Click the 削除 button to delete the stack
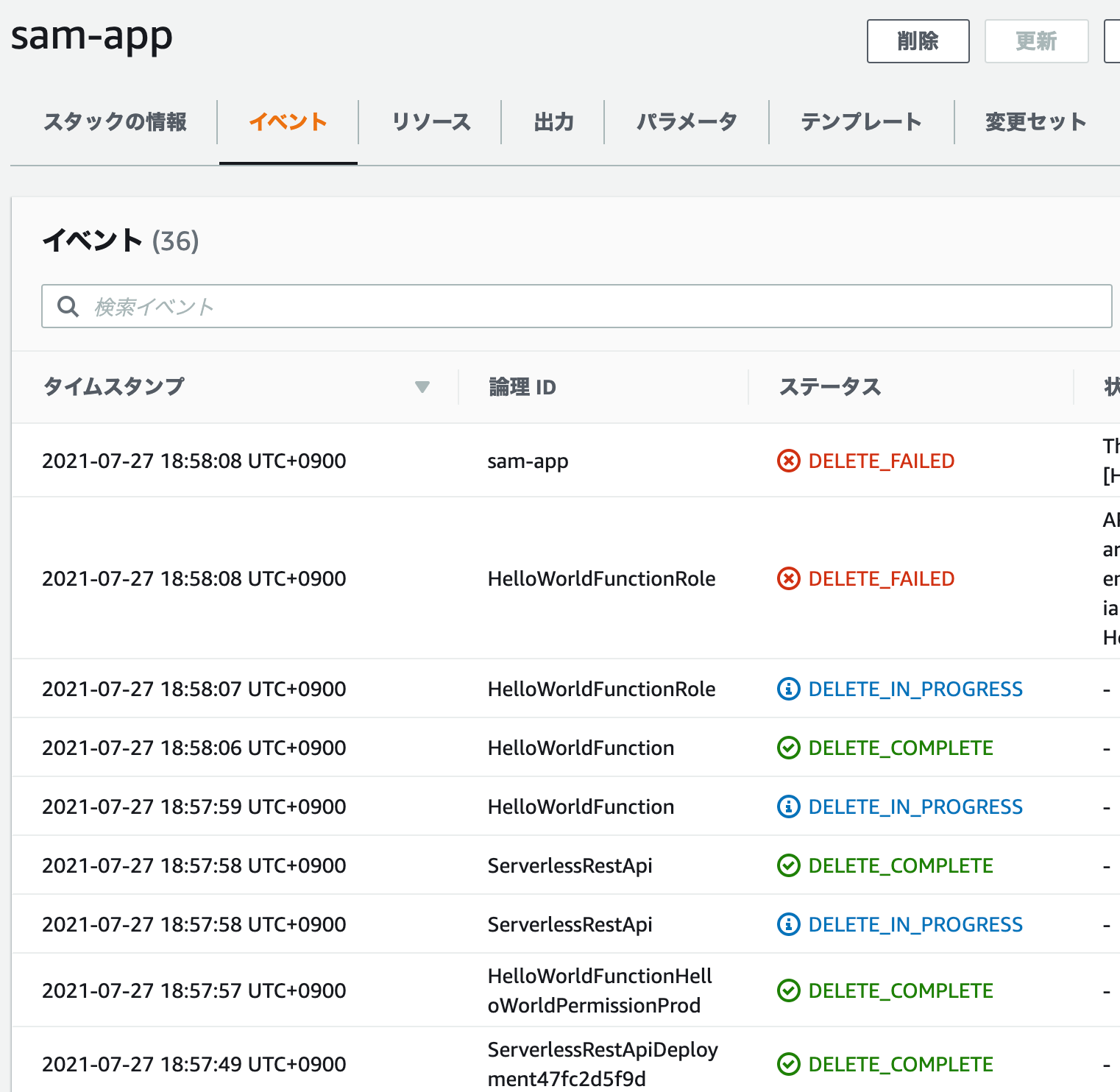This screenshot has width=1120, height=1092. (918, 41)
